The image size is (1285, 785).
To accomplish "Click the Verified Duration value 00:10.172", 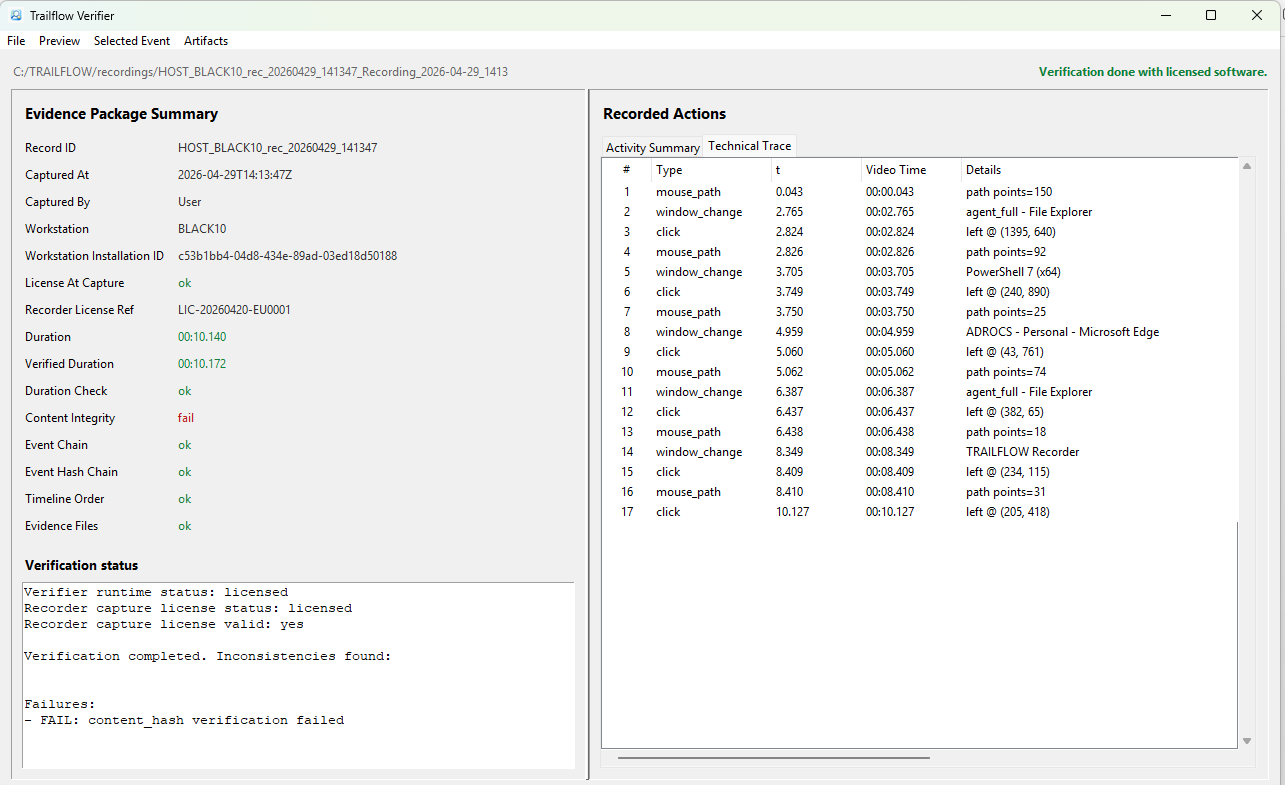I will [x=202, y=364].
